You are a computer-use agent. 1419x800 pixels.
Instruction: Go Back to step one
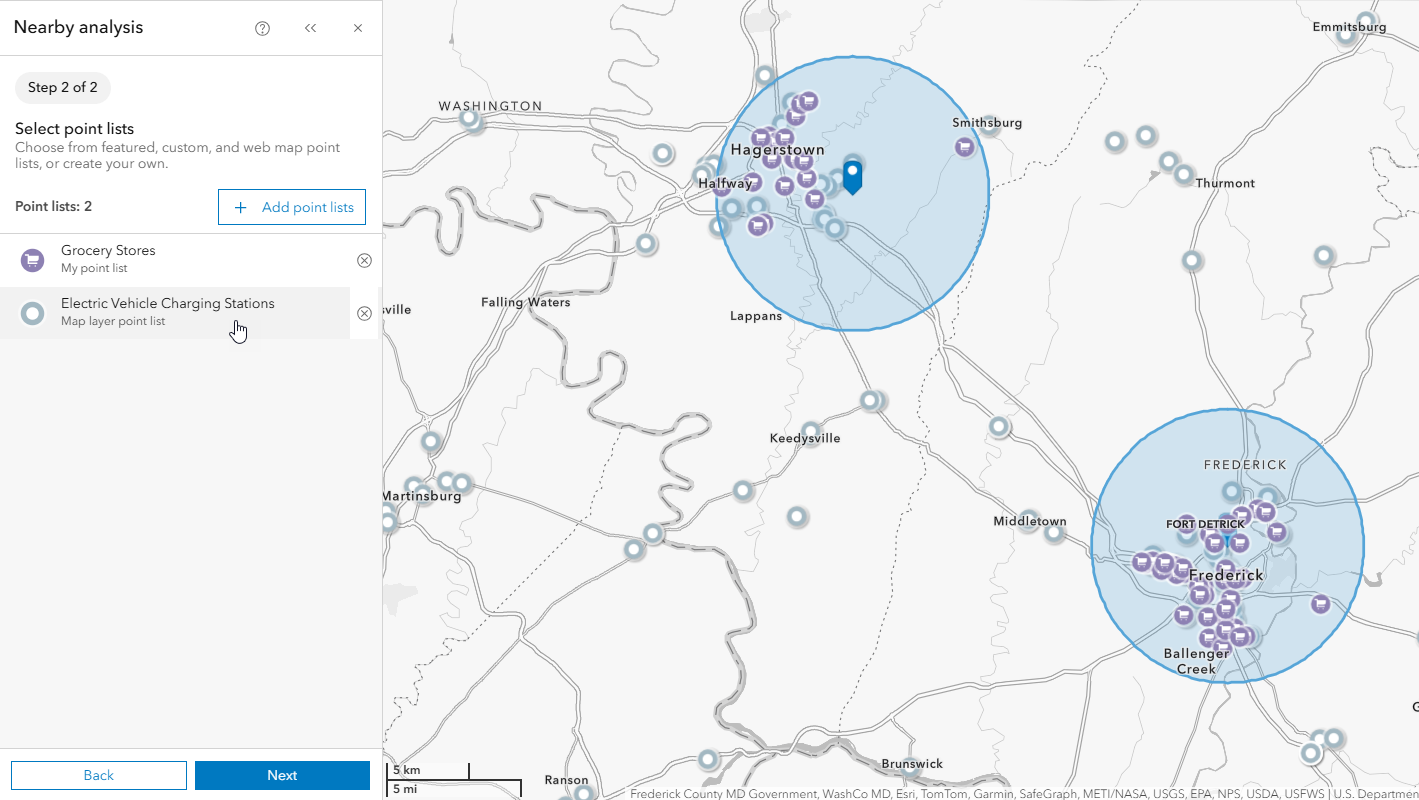[98, 775]
